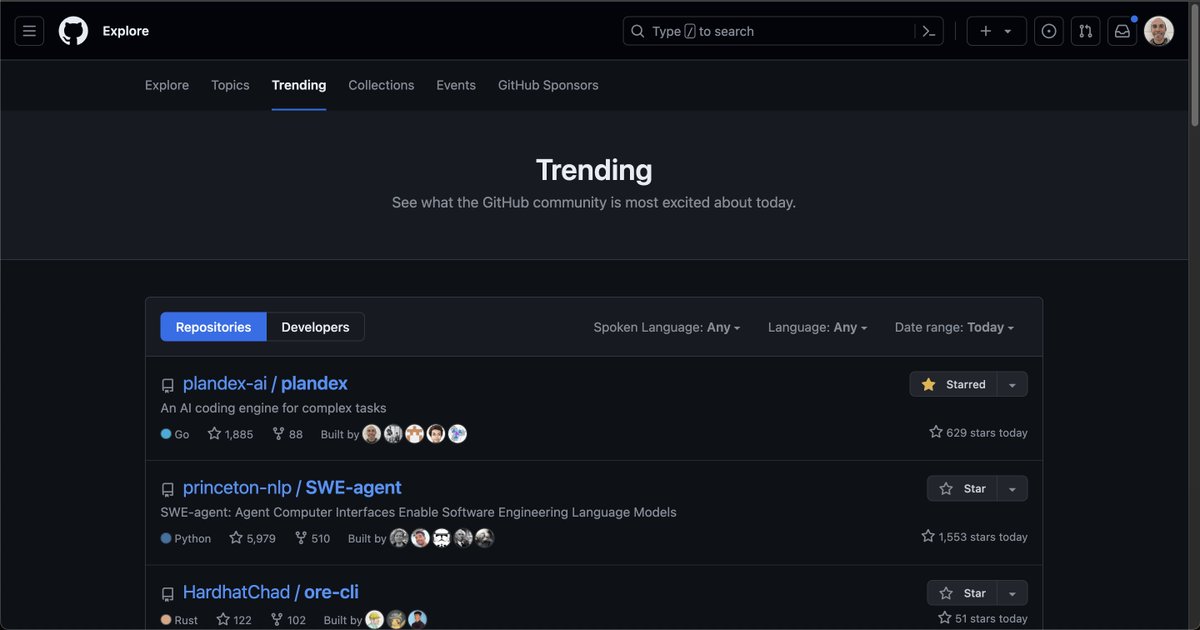Screen dimensions: 1200x630
Task: Open the hamburger navigation menu
Action: [x=29, y=31]
